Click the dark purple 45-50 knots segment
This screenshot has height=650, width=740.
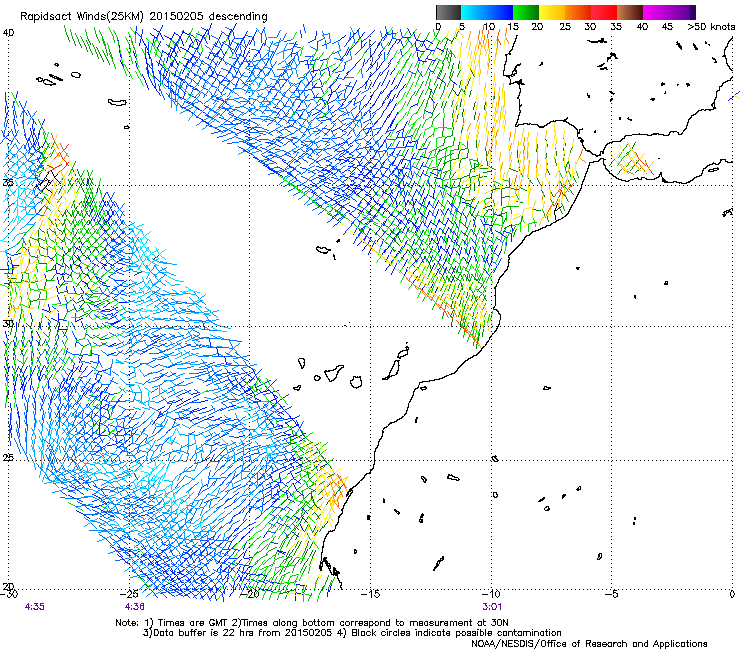point(682,12)
